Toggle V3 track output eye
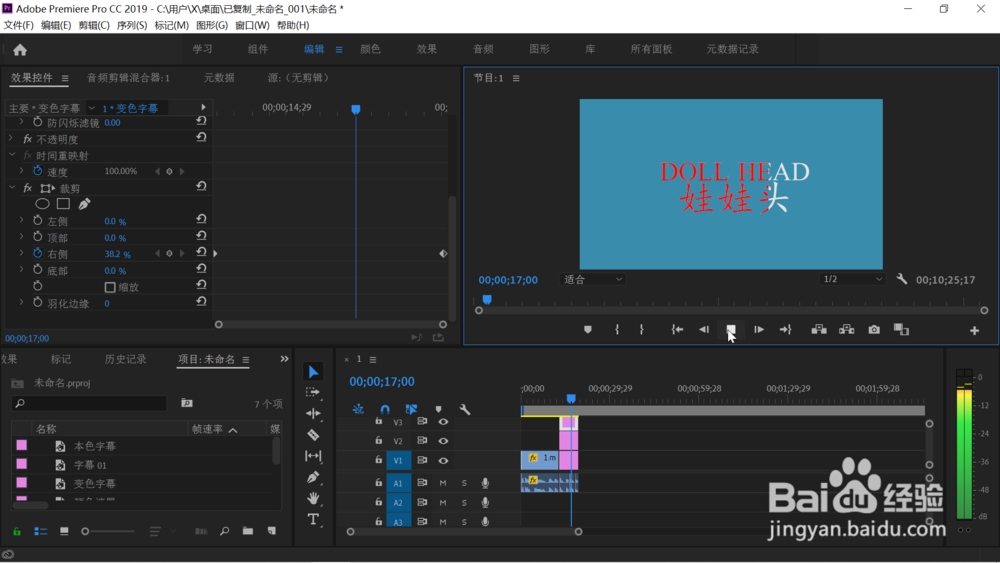Viewport: 1000px width, 563px height. tap(443, 421)
